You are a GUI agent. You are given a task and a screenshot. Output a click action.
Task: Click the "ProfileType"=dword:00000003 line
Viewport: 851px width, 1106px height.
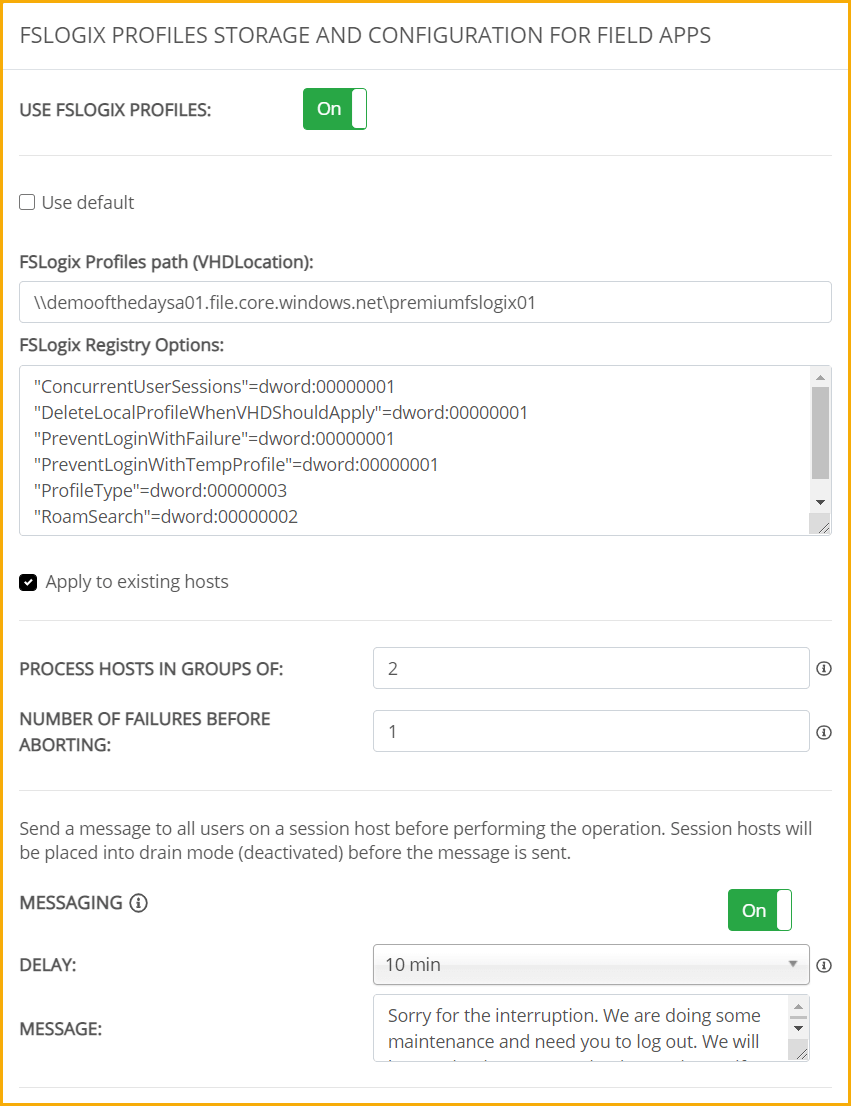point(161,491)
